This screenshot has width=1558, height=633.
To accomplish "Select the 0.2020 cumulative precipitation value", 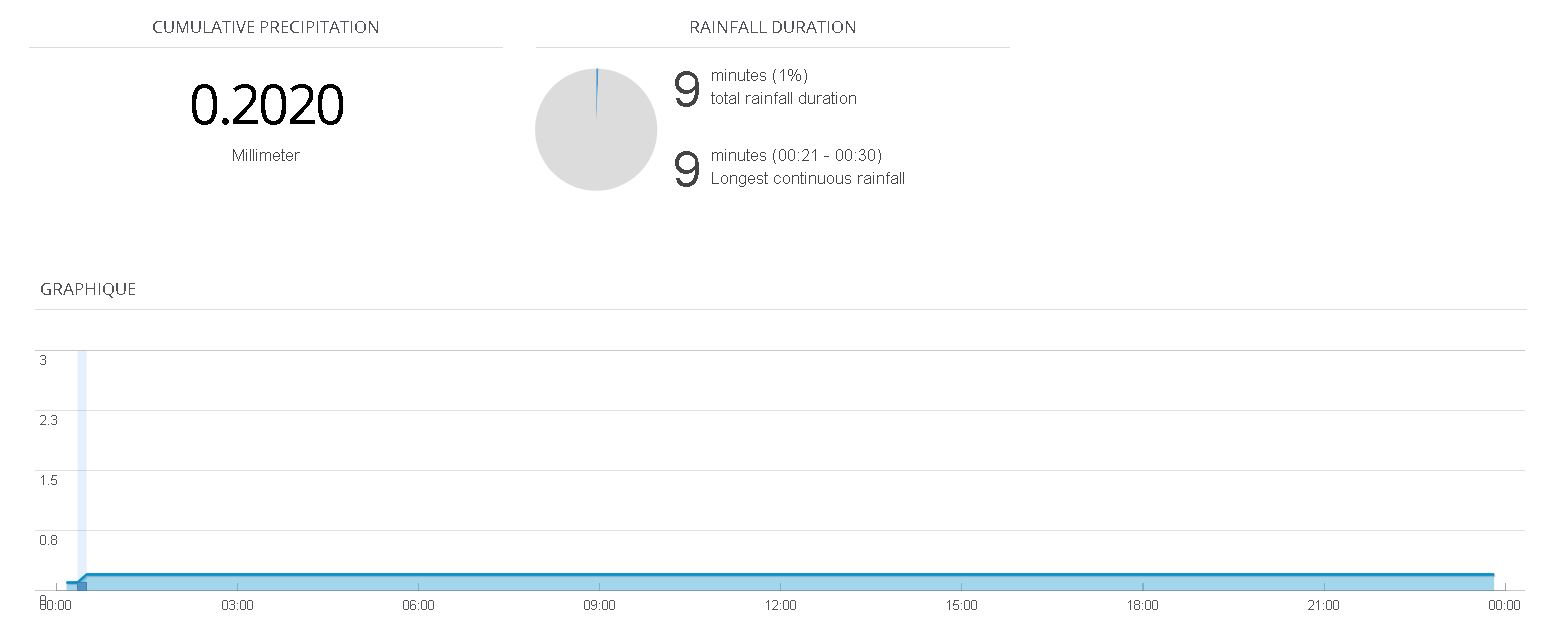I will tap(267, 105).
